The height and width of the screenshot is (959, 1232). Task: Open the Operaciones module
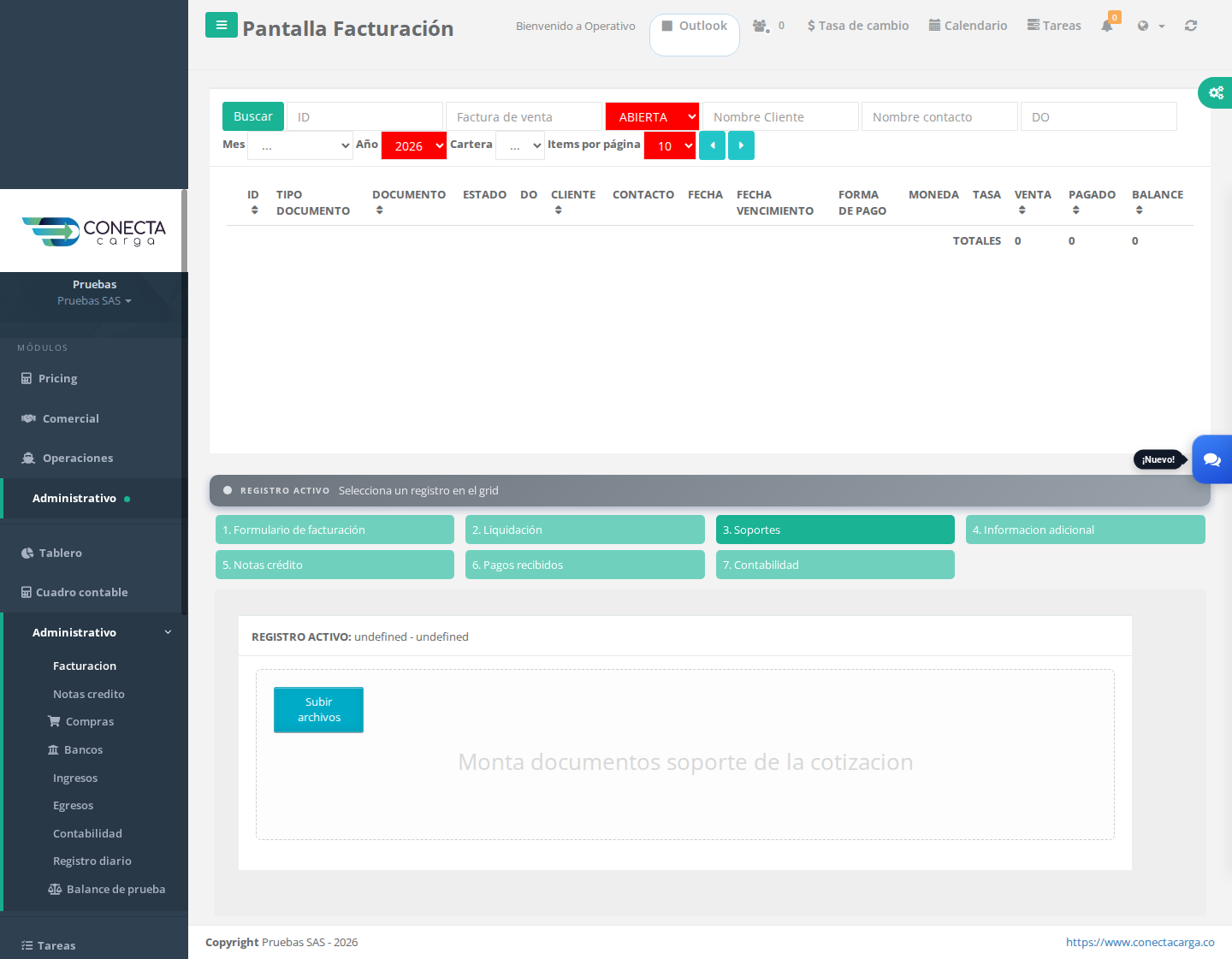point(67,458)
